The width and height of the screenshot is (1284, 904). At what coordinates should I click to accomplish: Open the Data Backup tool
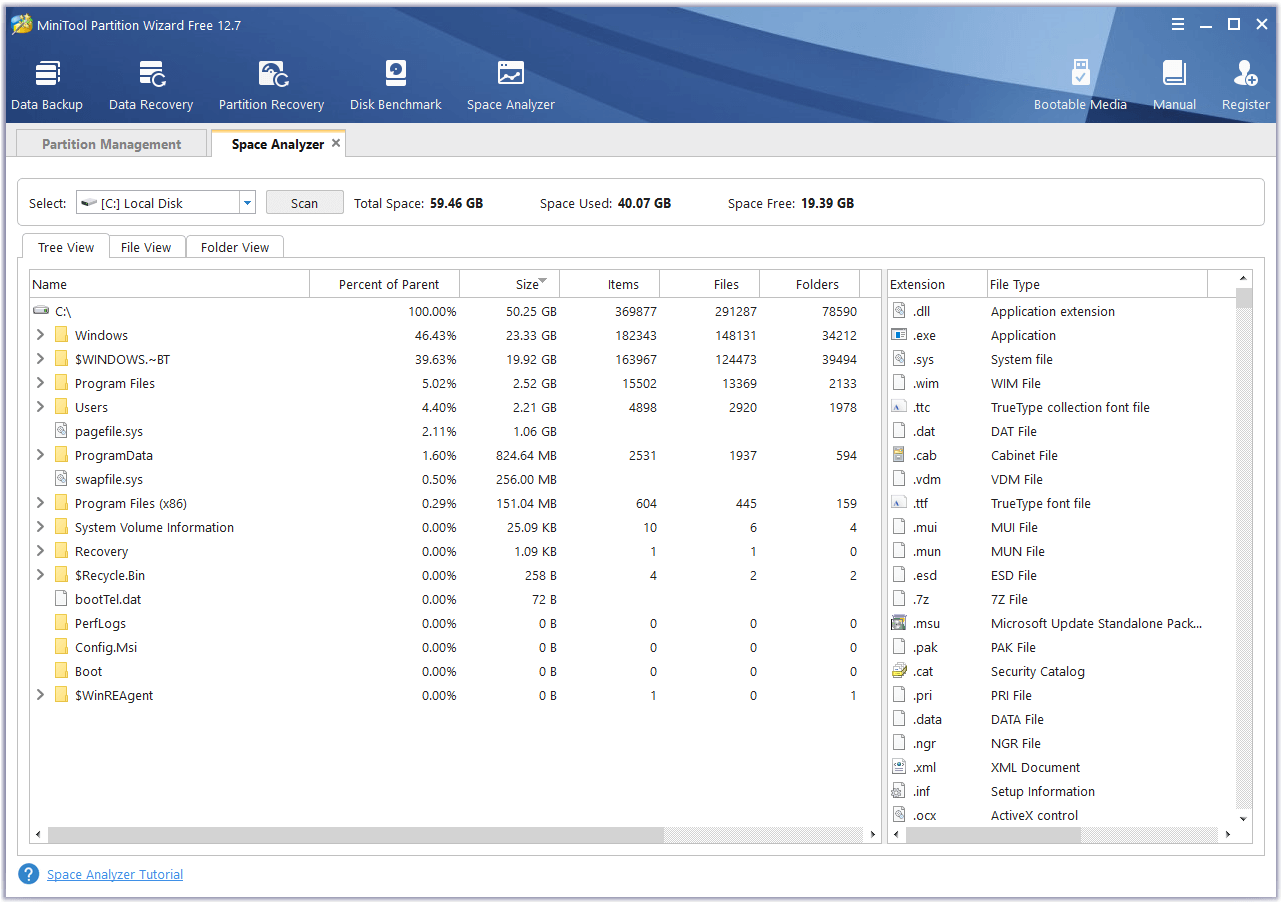click(x=47, y=85)
